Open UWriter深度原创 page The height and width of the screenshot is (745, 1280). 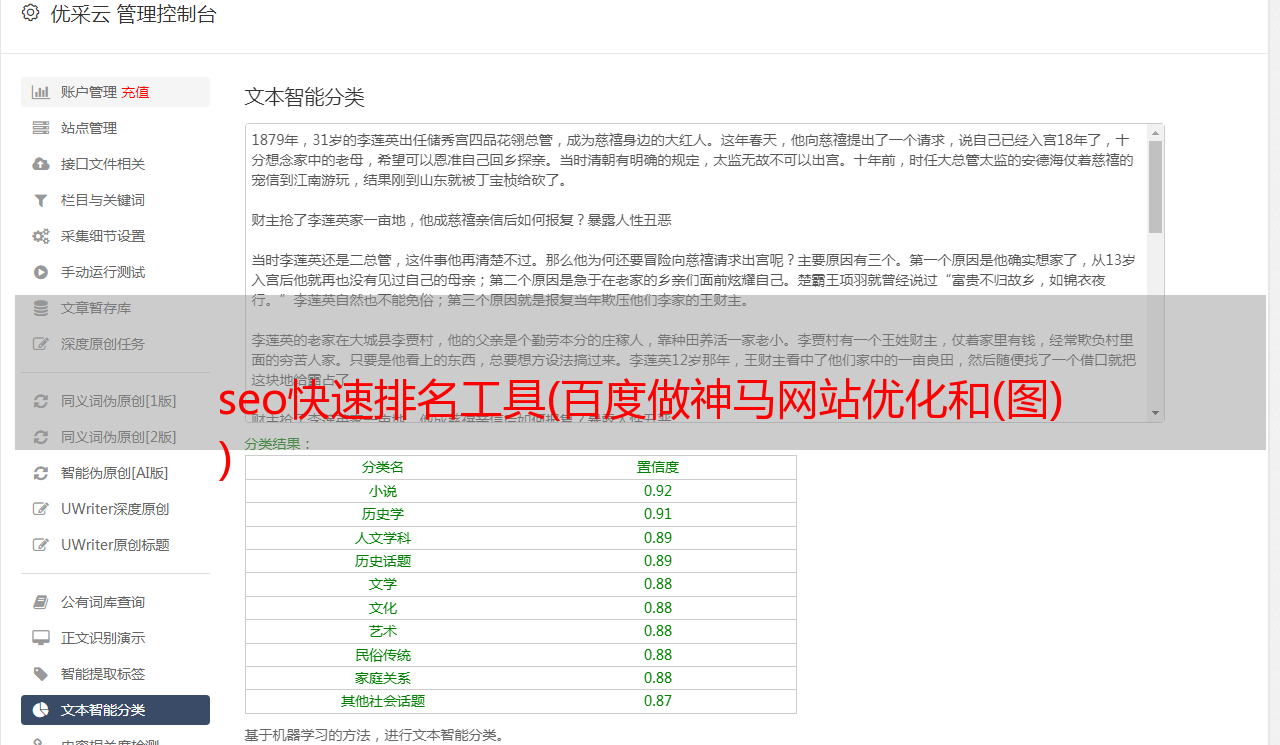115,509
